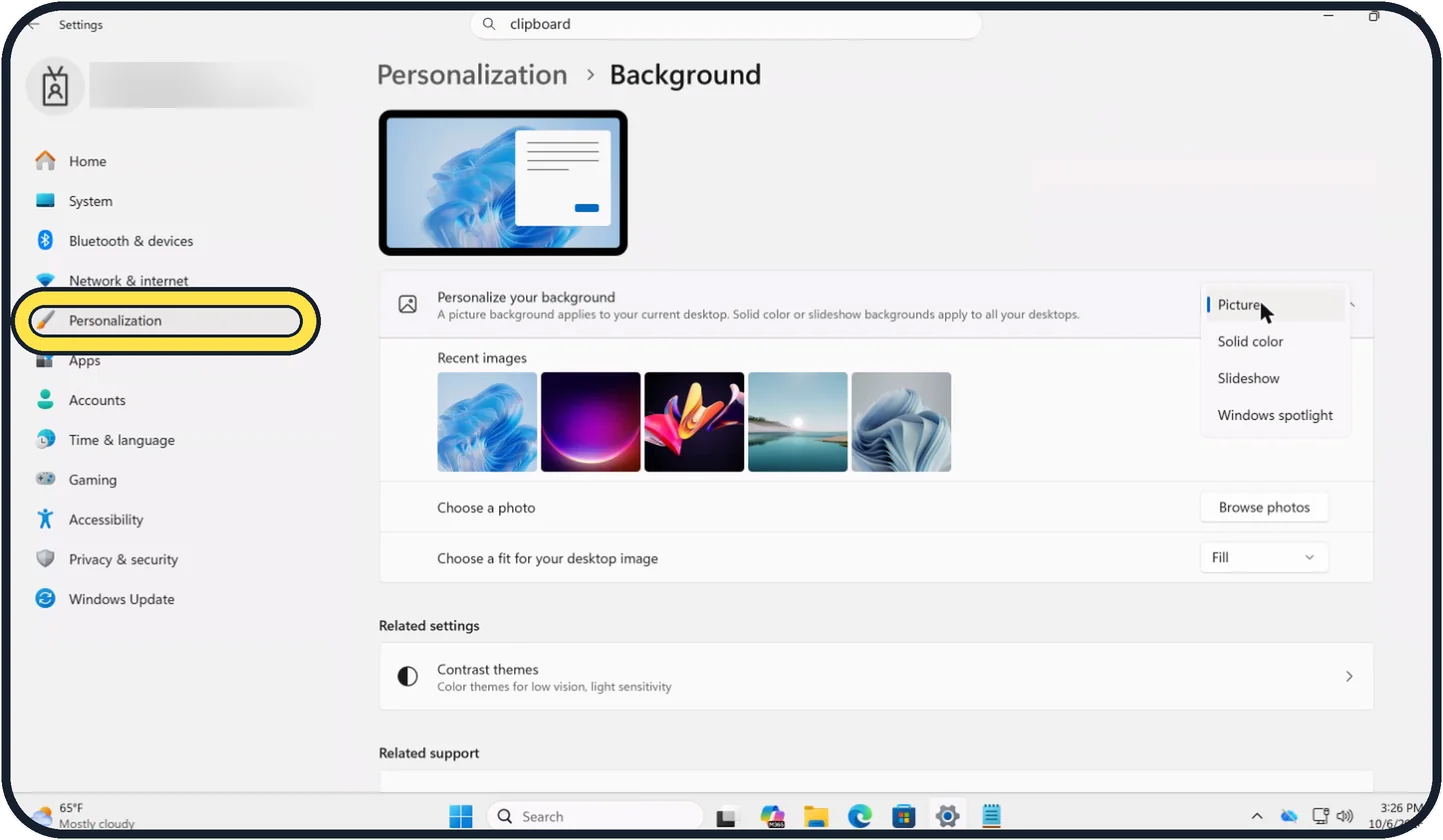Open the Contrast themes related setting
Image resolution: width=1443 pixels, height=840 pixels.
point(876,677)
